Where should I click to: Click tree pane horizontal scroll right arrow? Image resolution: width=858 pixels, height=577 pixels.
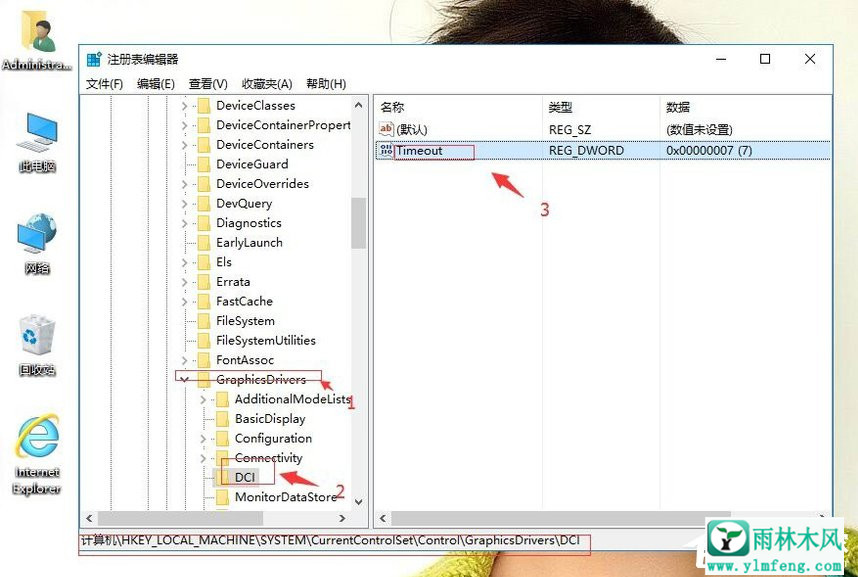tap(343, 518)
